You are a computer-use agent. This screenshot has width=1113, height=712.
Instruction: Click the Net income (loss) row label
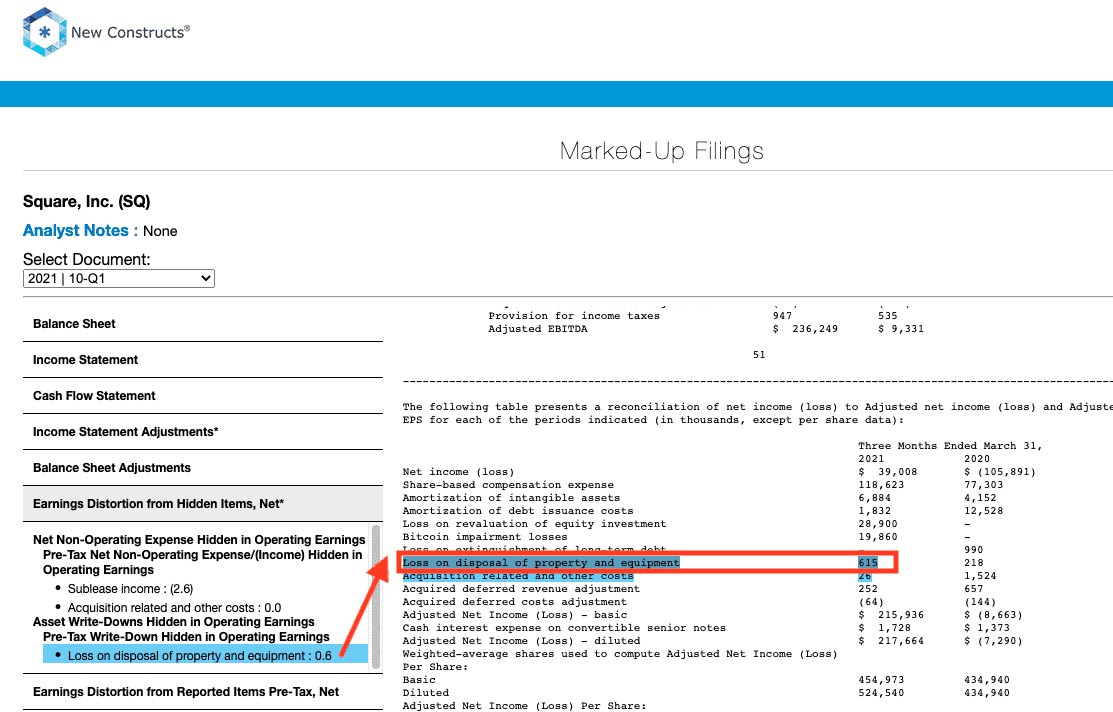459,472
